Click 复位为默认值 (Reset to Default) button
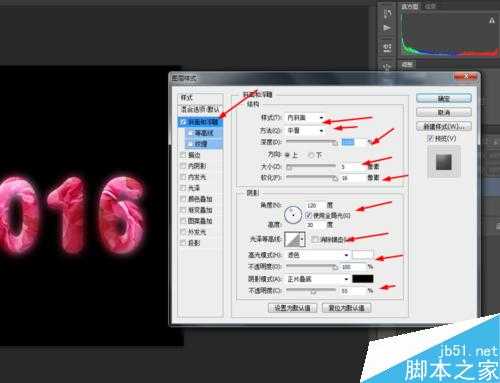This screenshot has height=383, width=500. pyautogui.click(x=346, y=308)
